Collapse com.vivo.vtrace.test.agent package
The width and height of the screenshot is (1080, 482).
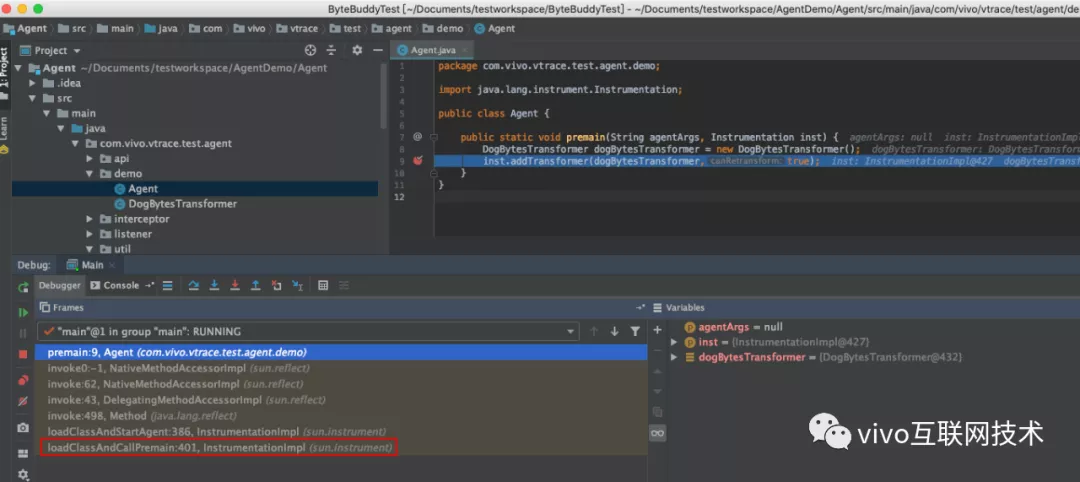75,144
